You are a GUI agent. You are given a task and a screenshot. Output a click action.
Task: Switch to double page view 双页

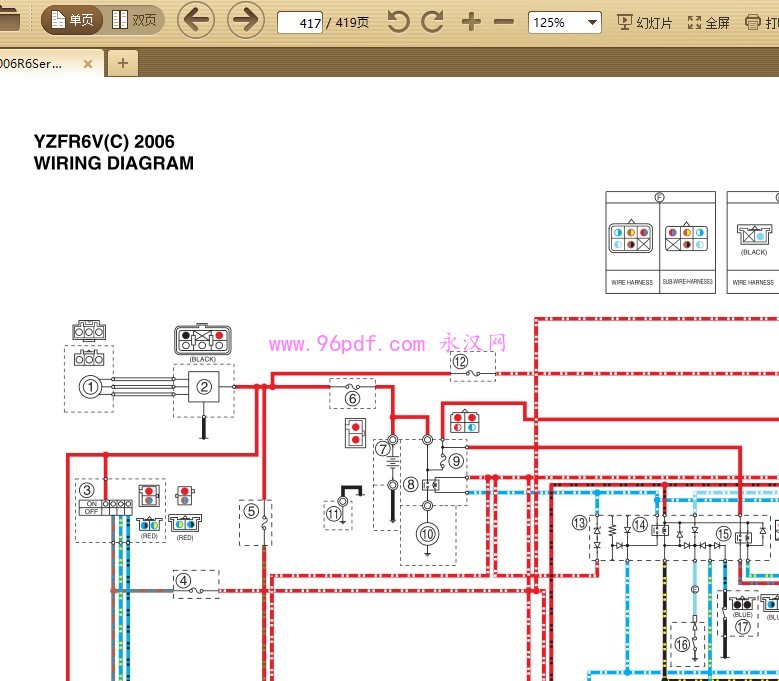pyautogui.click(x=134, y=20)
